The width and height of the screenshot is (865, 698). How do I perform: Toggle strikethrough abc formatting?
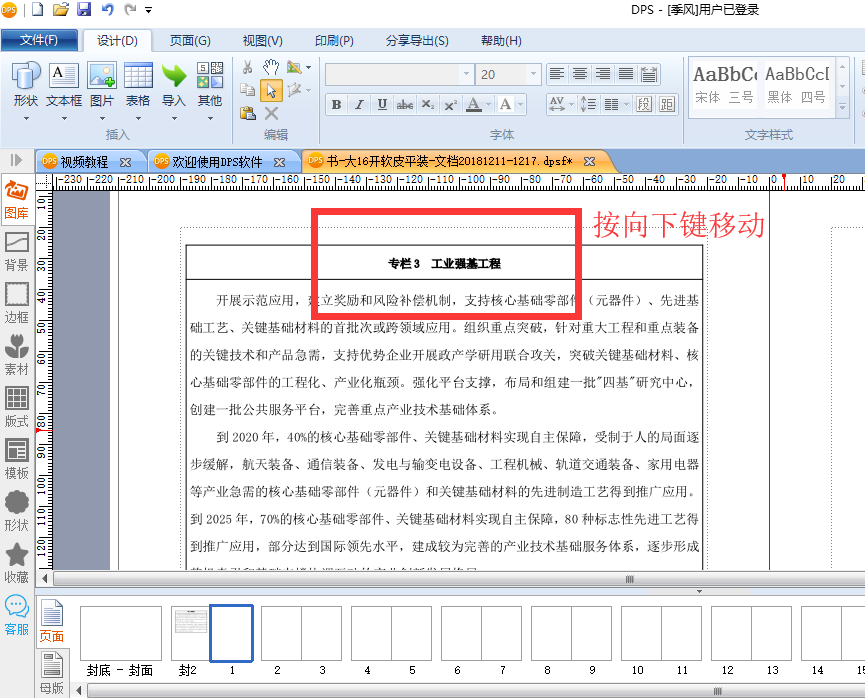pos(405,104)
